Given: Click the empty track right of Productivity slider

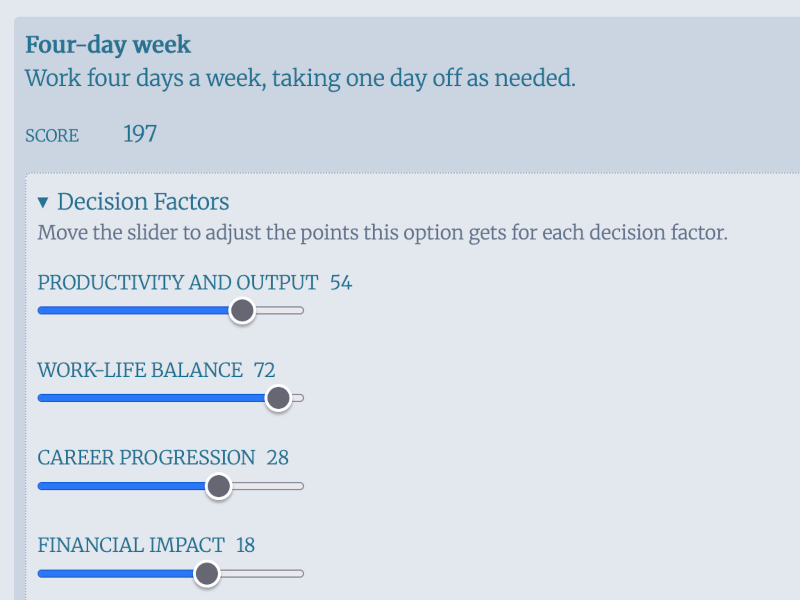Looking at the screenshot, I should (x=280, y=311).
